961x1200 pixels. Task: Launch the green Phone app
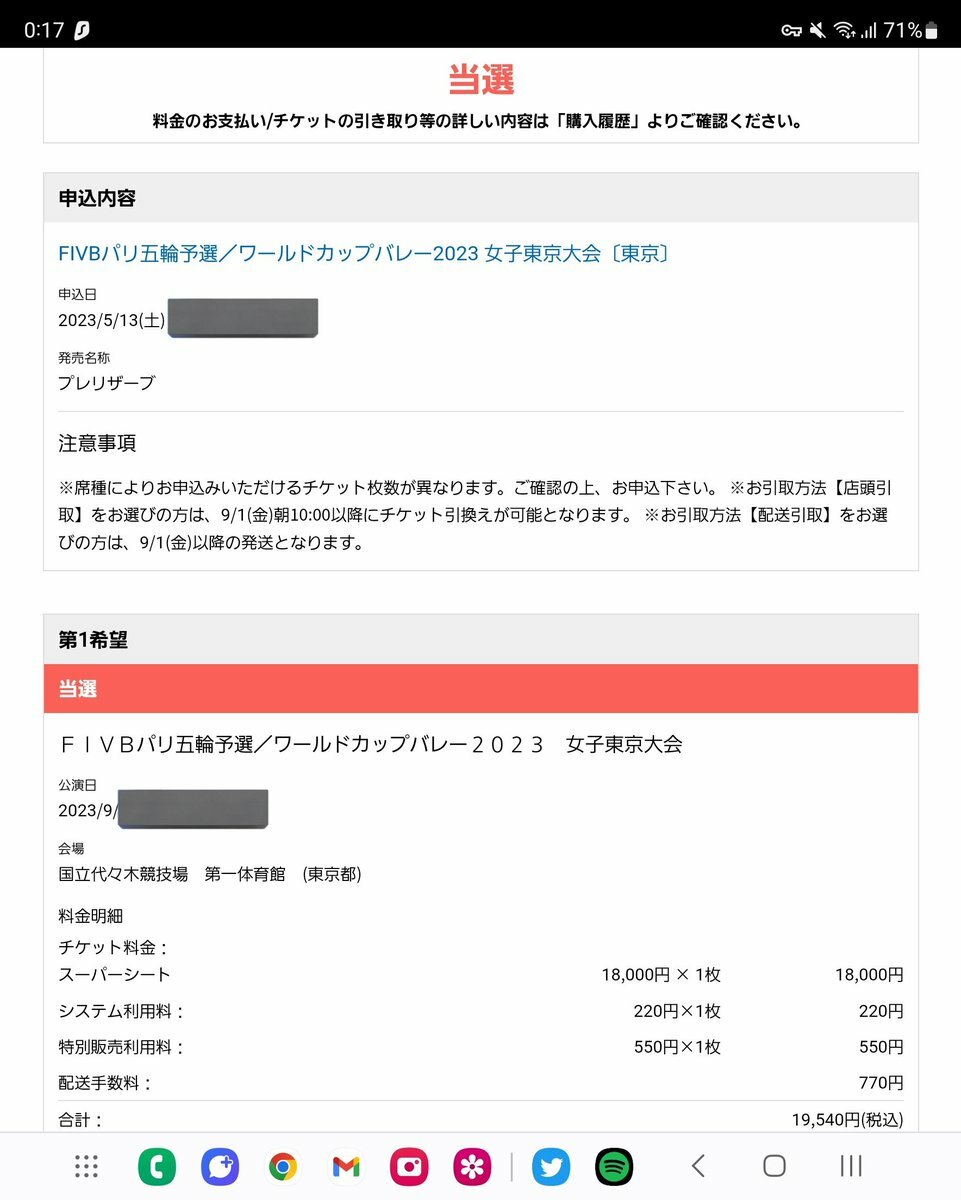point(157,1166)
